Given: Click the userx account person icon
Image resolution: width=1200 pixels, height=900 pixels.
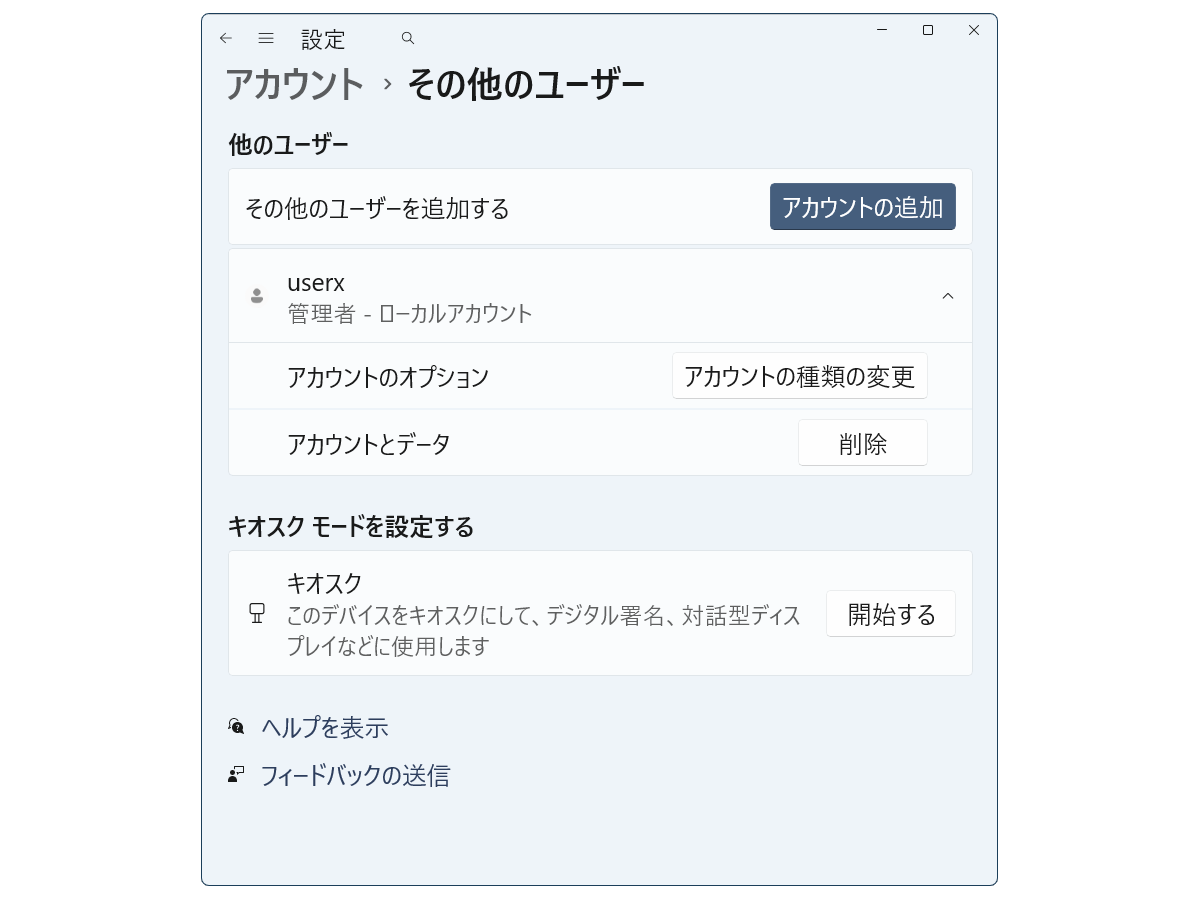Looking at the screenshot, I should (257, 296).
